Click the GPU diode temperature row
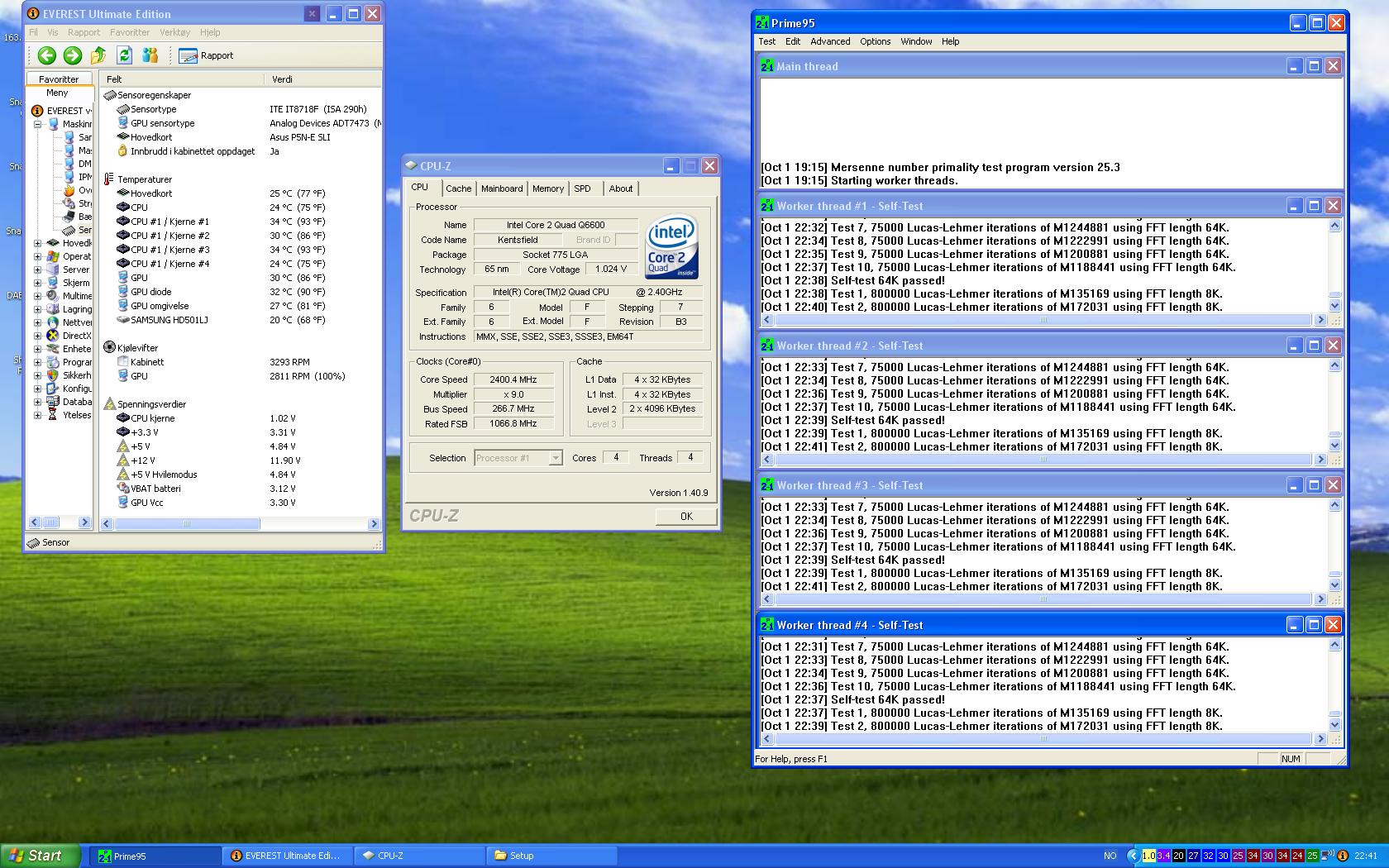Image resolution: width=1389 pixels, height=868 pixels. click(x=240, y=292)
